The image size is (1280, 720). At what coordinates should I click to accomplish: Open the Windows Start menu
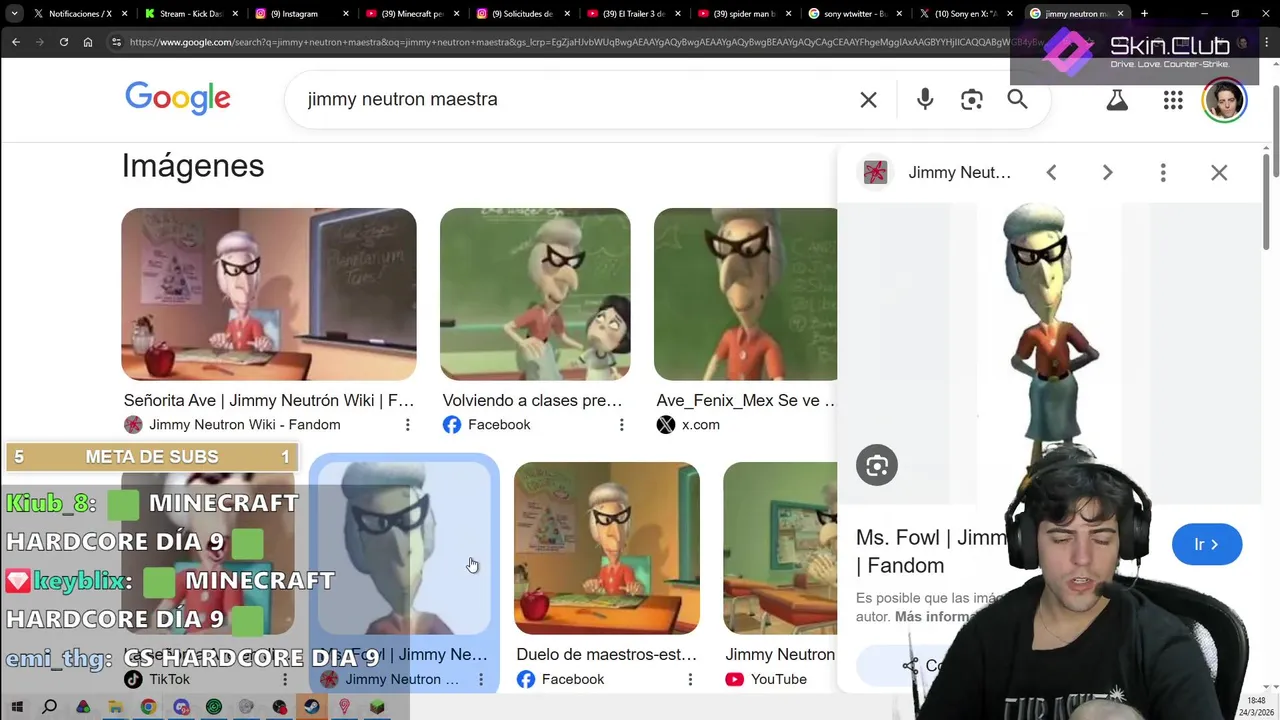click(x=17, y=707)
